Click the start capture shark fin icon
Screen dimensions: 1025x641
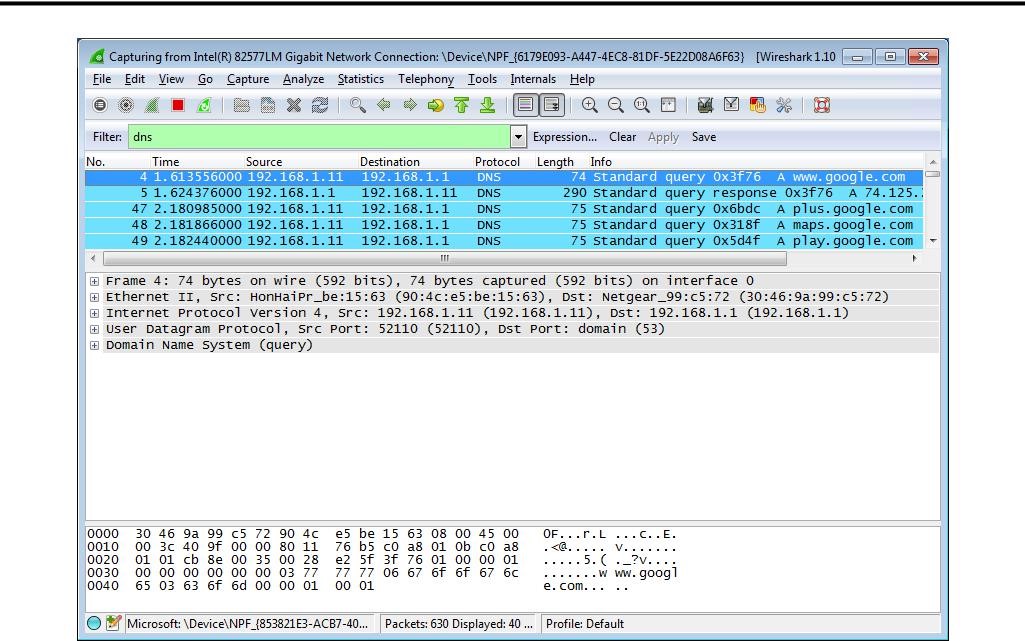coord(152,105)
